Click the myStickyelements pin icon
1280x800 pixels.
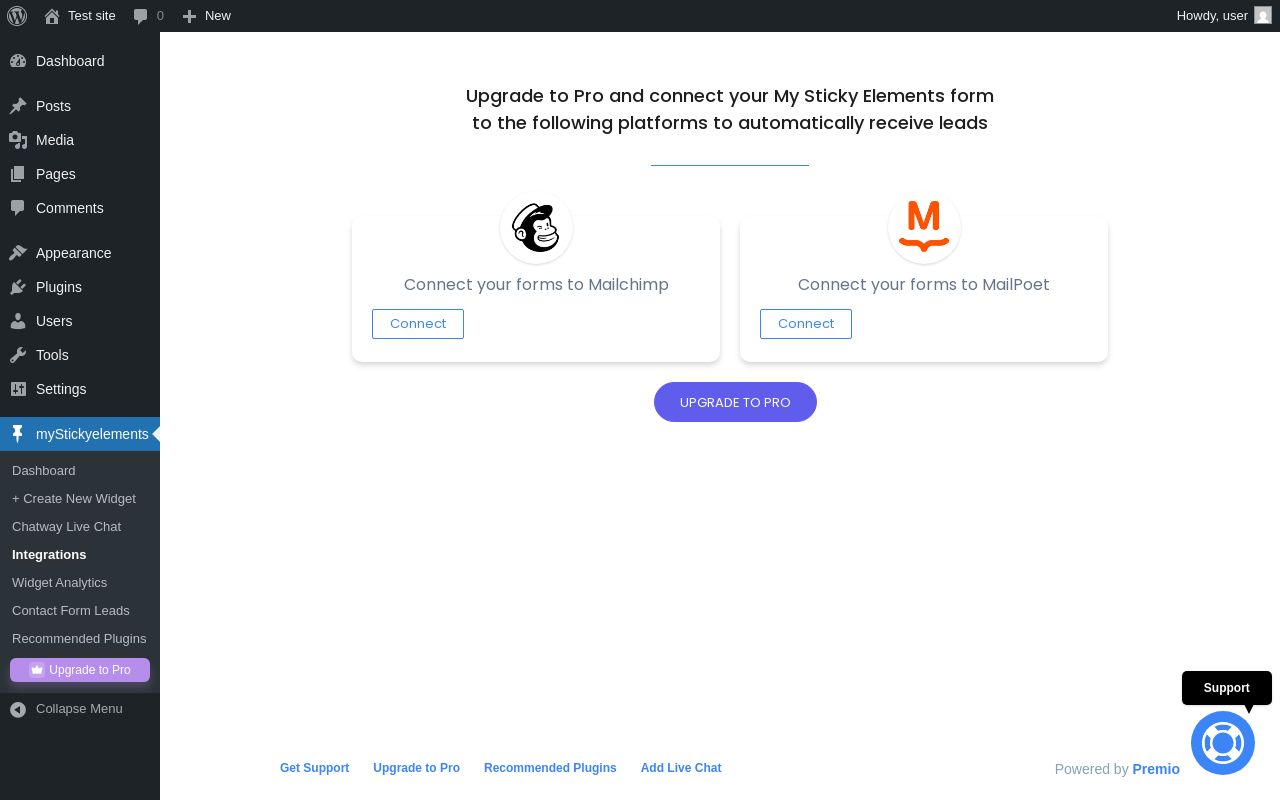pyautogui.click(x=18, y=434)
